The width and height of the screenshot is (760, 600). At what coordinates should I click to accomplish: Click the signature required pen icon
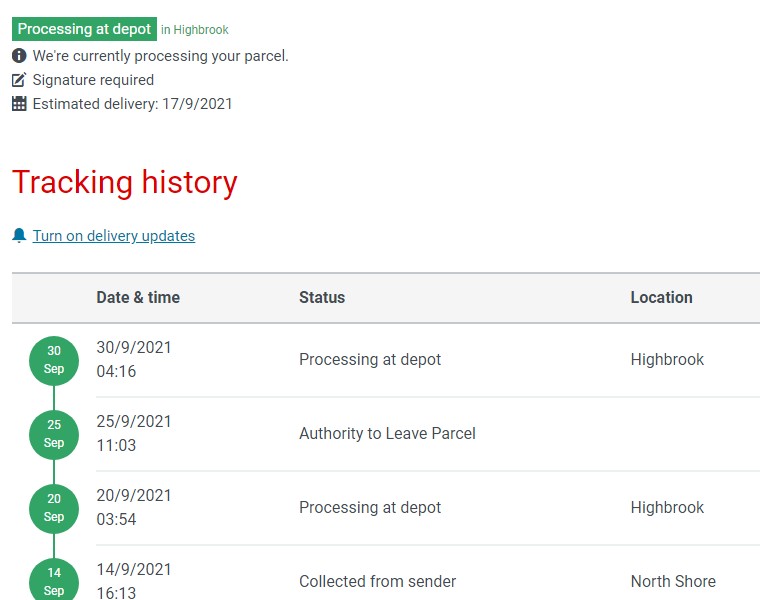(19, 80)
